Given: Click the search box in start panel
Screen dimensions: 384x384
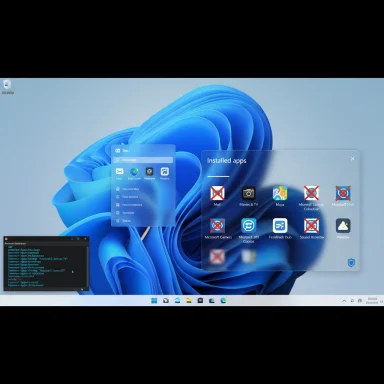Looking at the screenshot, I should pyautogui.click(x=143, y=160).
